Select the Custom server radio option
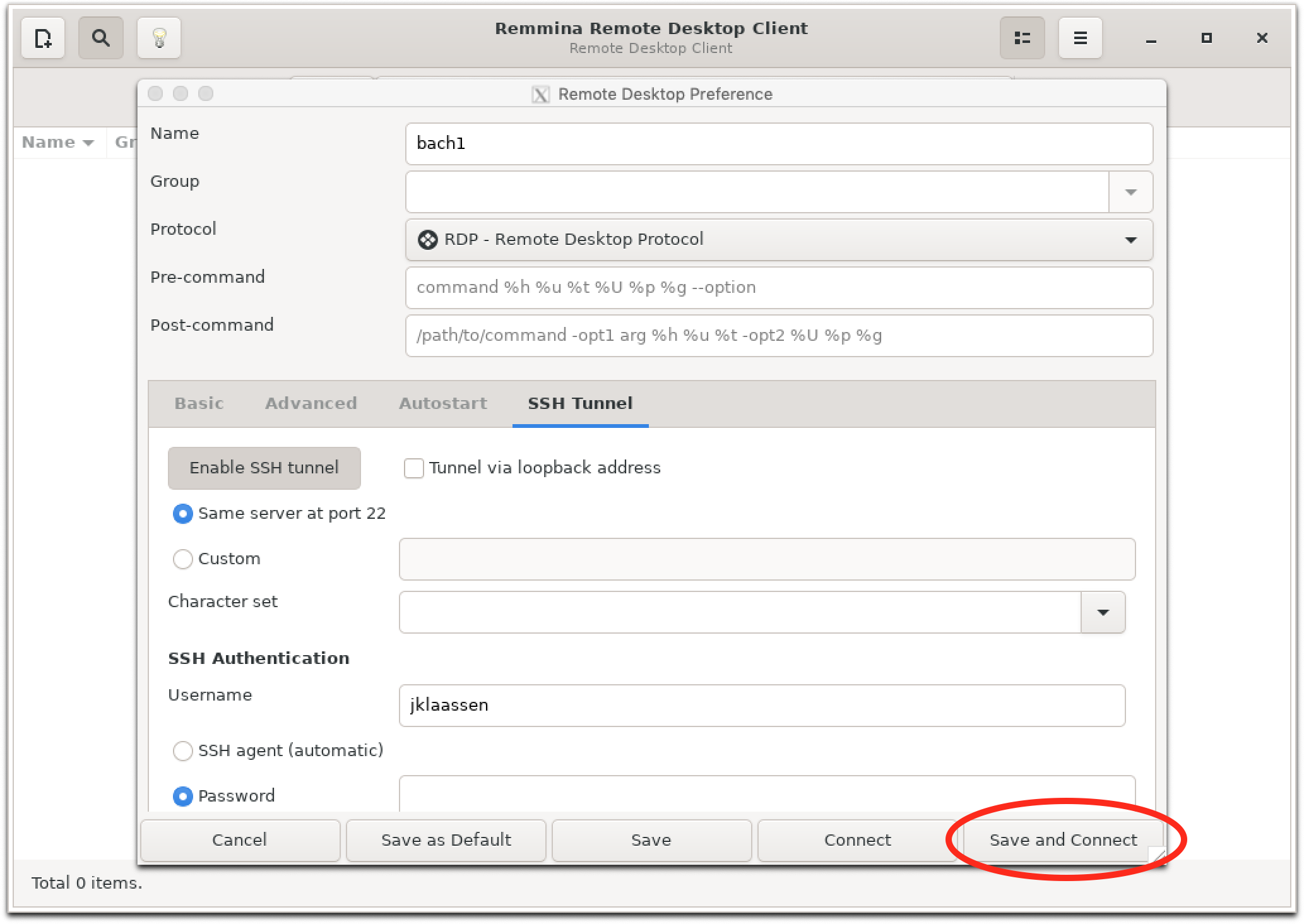The image size is (1304, 924). tap(183, 559)
